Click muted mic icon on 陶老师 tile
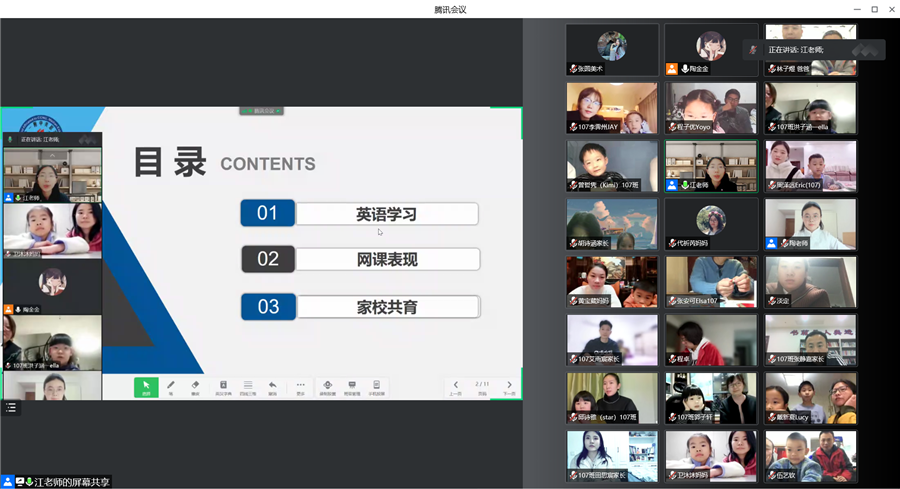 (x=784, y=243)
